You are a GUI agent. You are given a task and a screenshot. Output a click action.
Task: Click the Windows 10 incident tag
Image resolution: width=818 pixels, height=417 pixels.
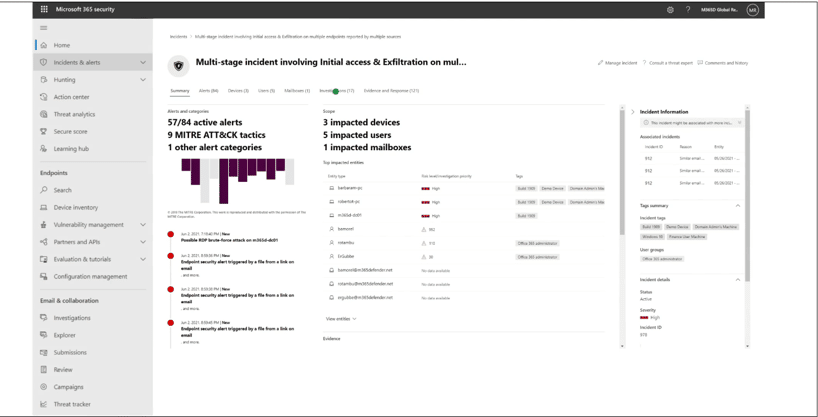coord(652,237)
